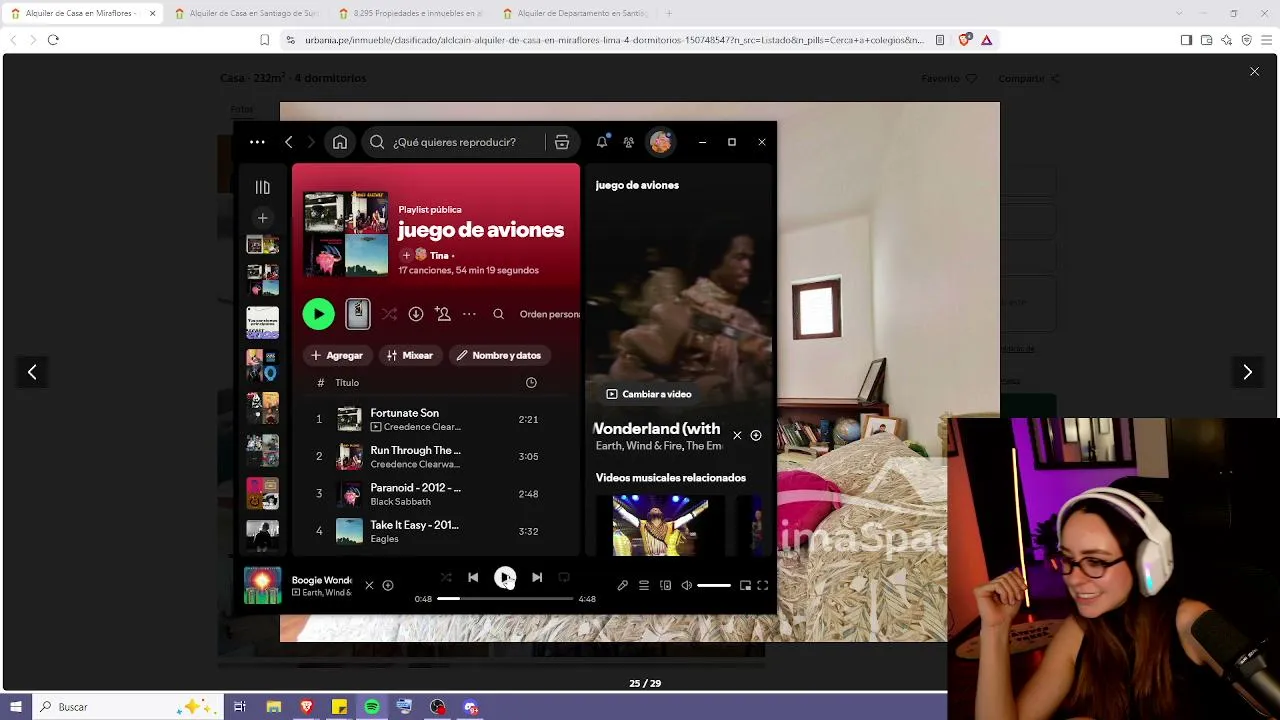Adjust the Spotify volume slider

714,585
